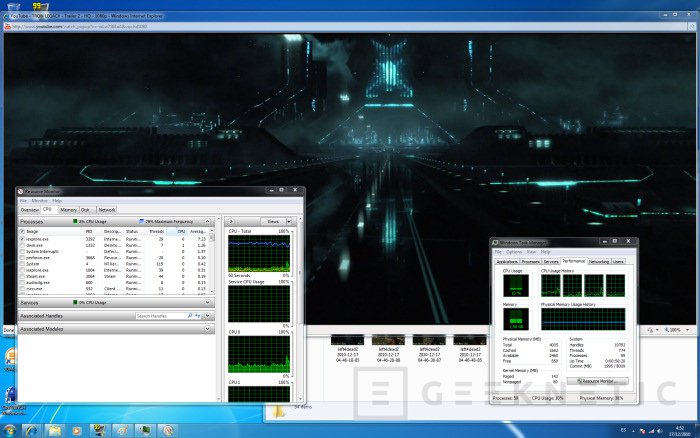
Task: Check the perfmon.exe process checkbox
Action: (22, 258)
